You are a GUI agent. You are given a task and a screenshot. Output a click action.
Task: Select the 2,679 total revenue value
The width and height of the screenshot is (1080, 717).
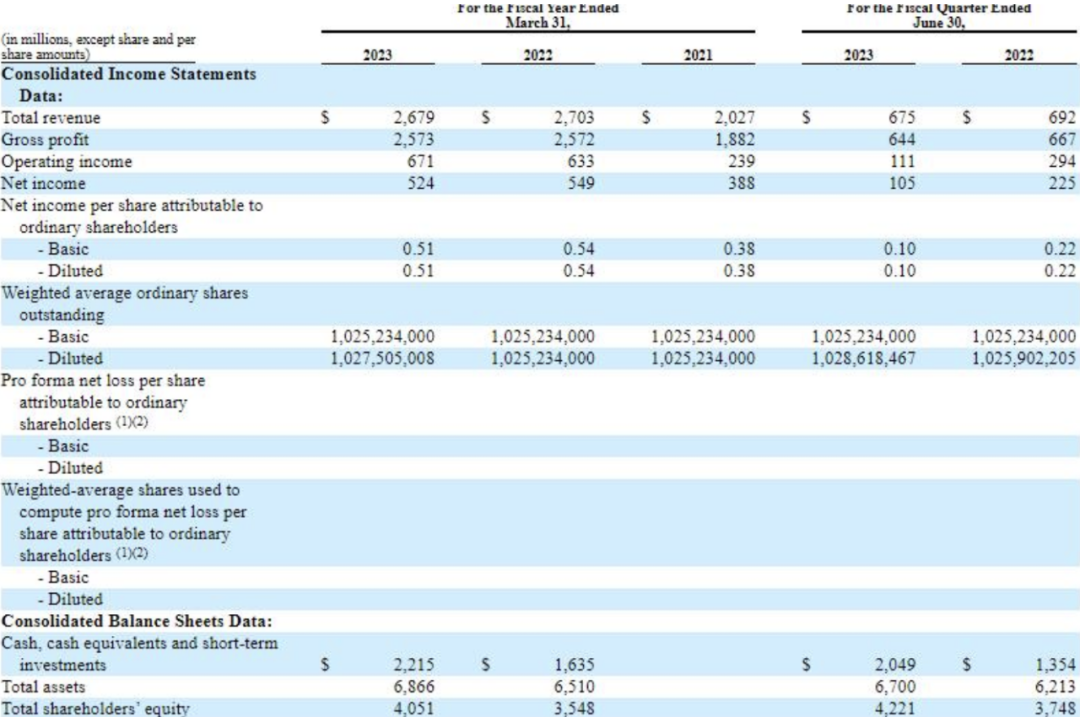click(x=414, y=118)
